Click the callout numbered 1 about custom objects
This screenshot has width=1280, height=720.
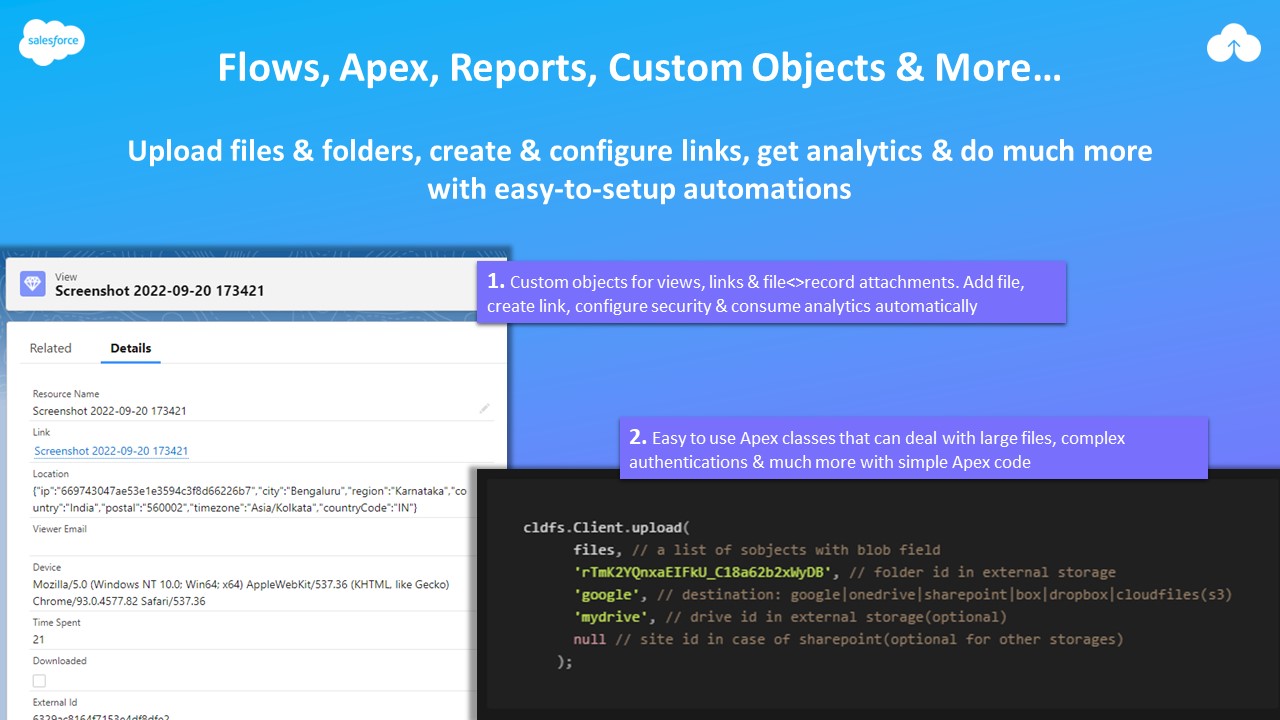tap(770, 293)
